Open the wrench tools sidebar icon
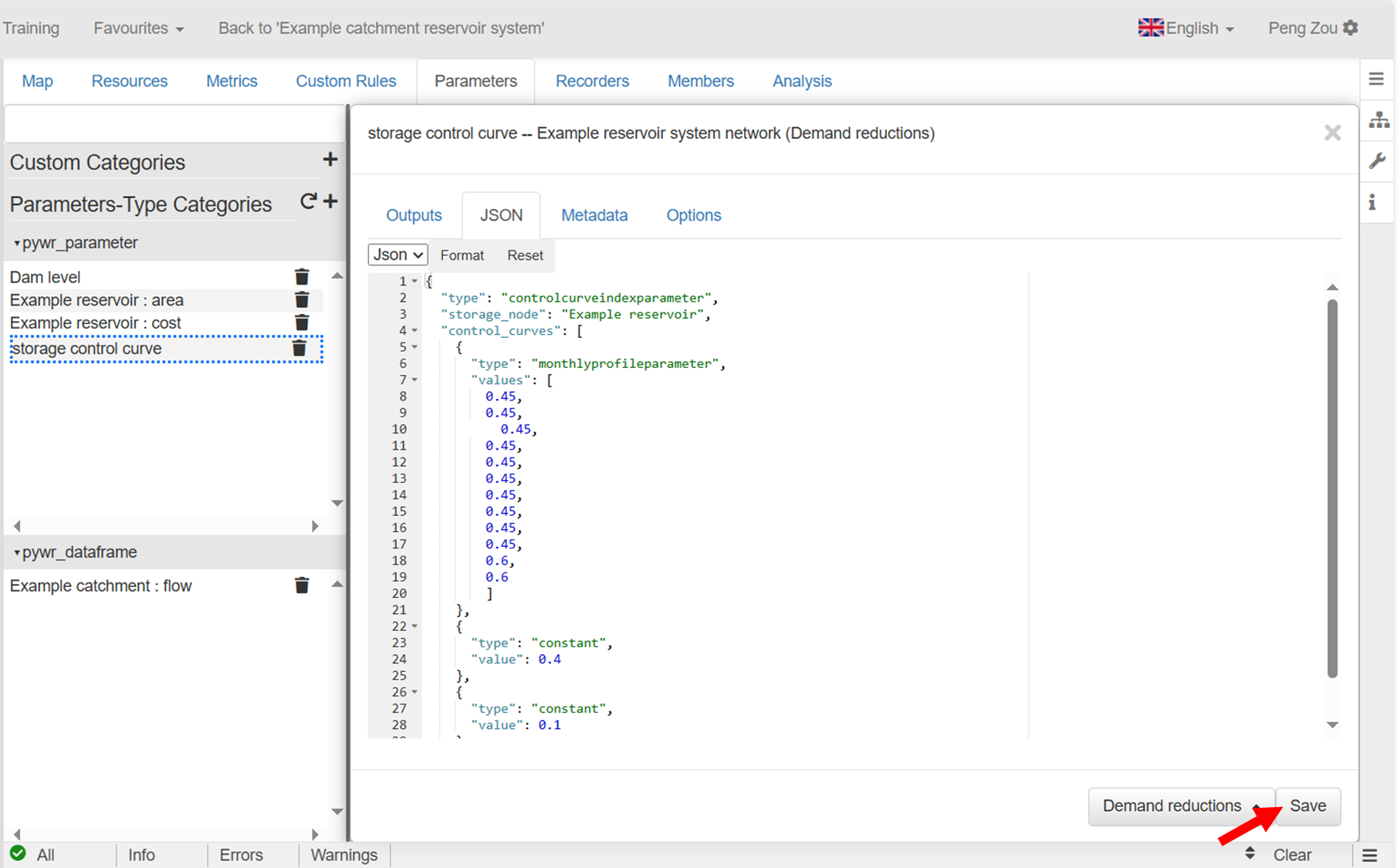 (1378, 161)
